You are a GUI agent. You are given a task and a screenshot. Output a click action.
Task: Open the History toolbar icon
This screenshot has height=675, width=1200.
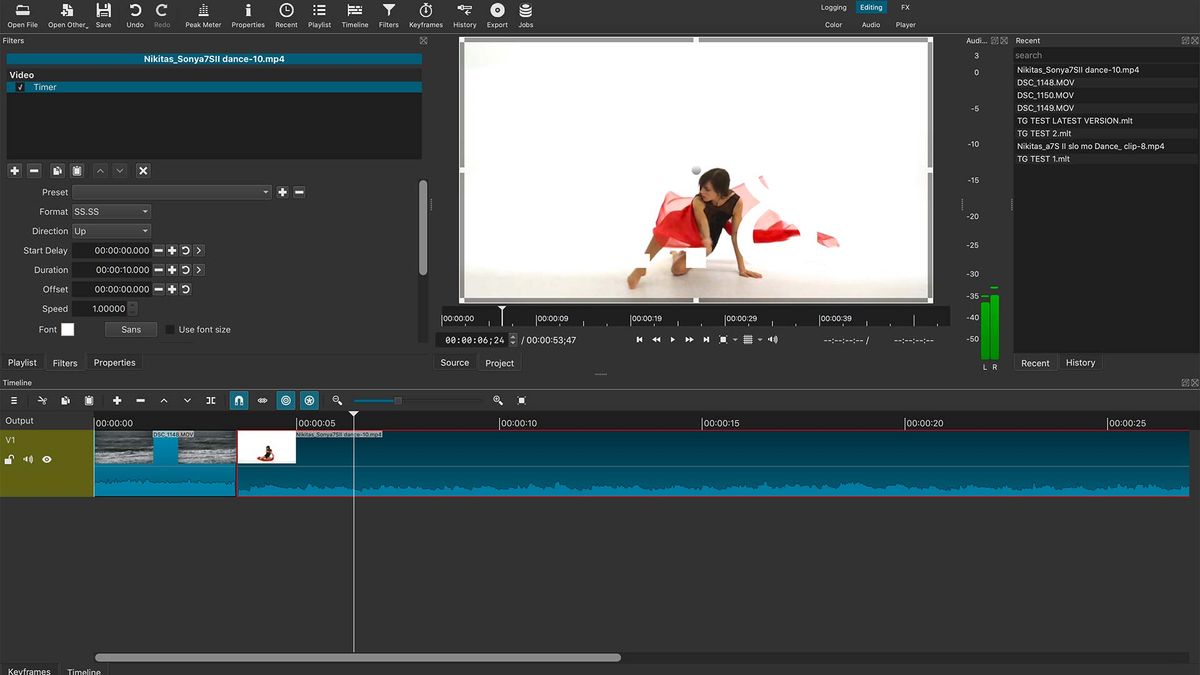pos(464,15)
